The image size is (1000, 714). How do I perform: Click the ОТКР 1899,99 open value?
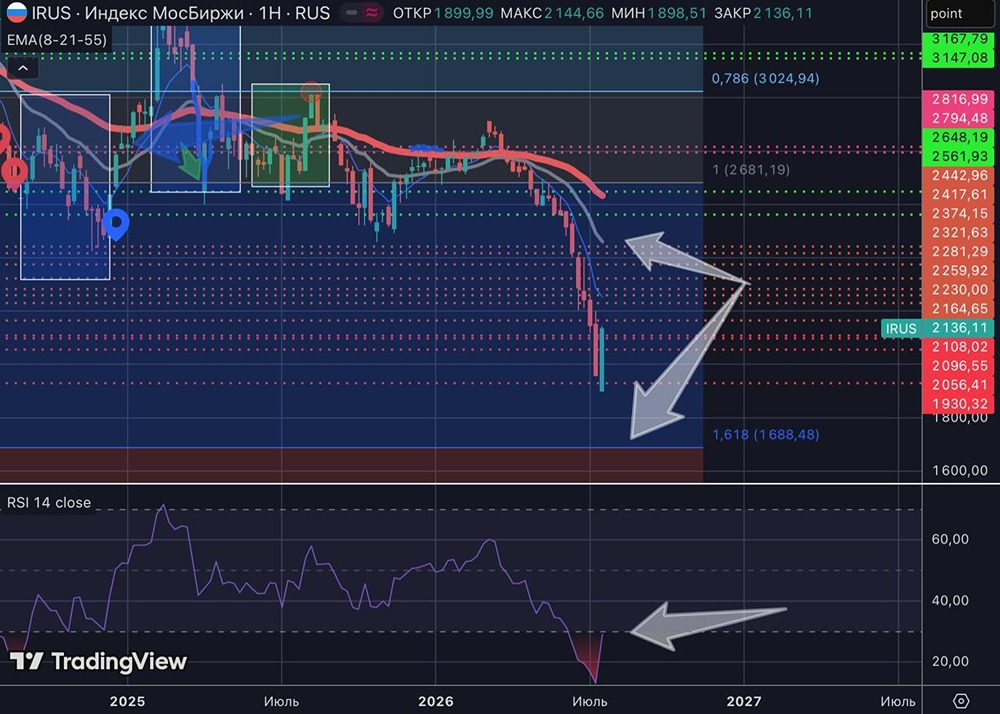(443, 13)
